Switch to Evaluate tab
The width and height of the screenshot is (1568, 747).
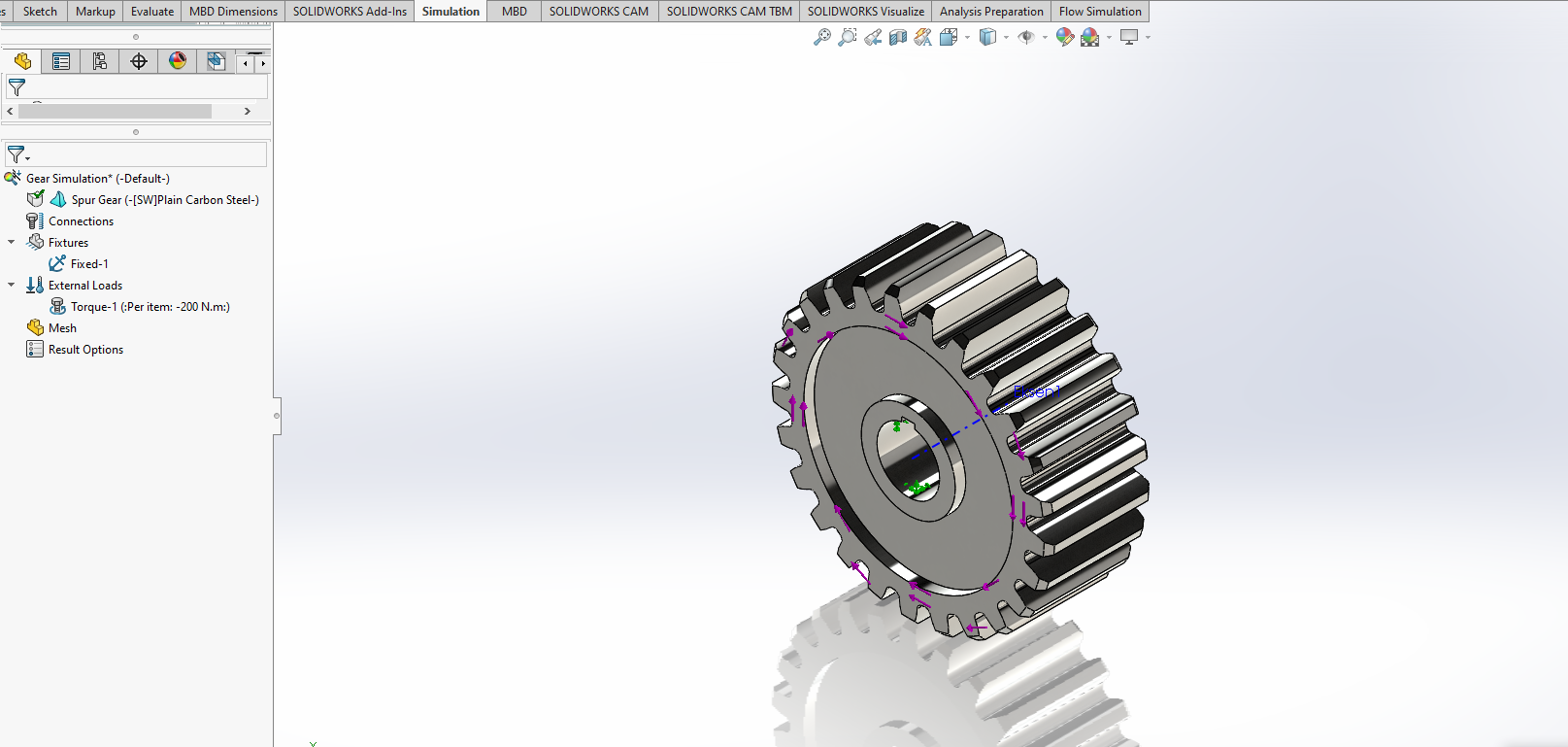152,12
